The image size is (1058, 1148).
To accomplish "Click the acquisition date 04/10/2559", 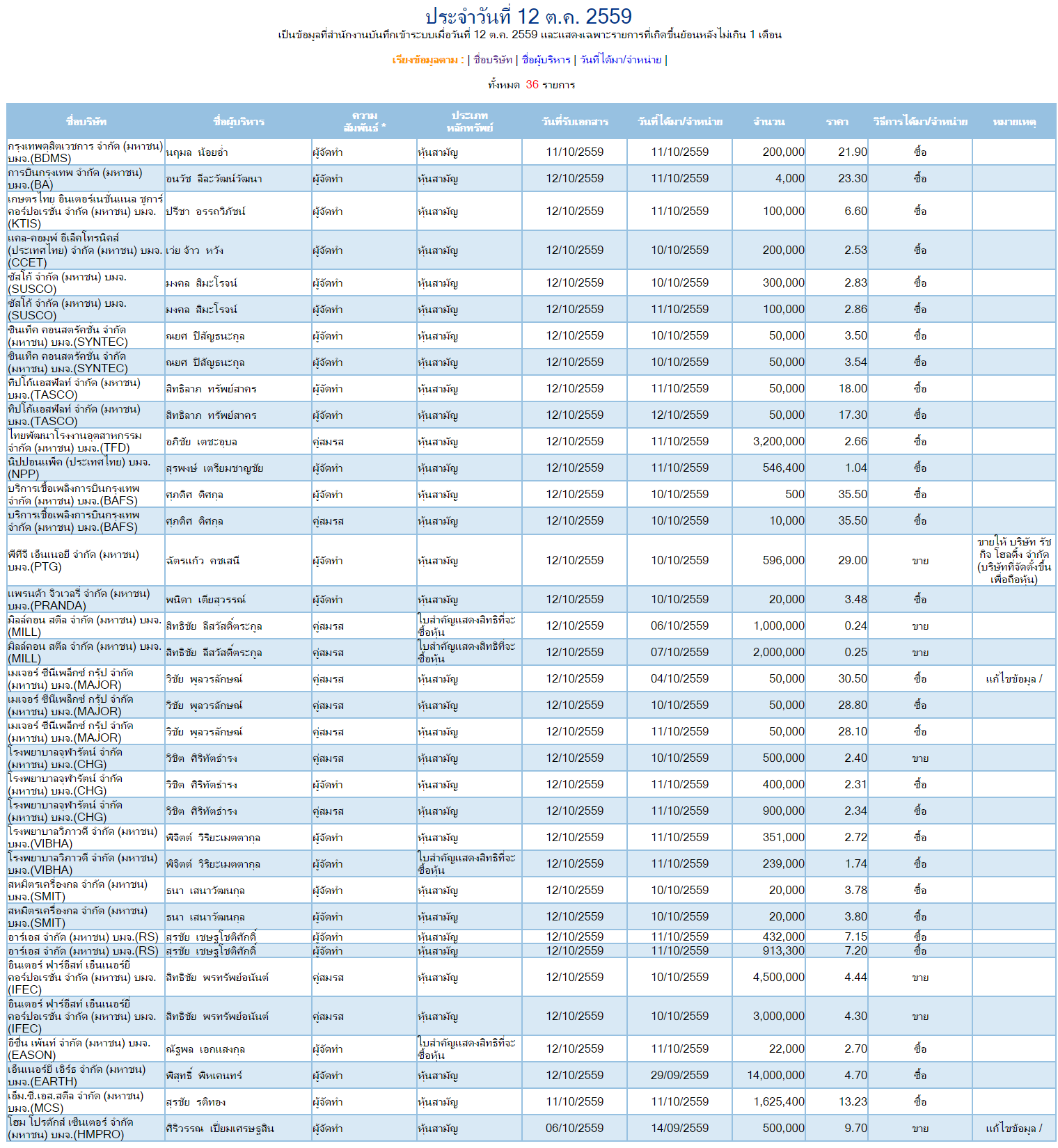I will pos(679,679).
